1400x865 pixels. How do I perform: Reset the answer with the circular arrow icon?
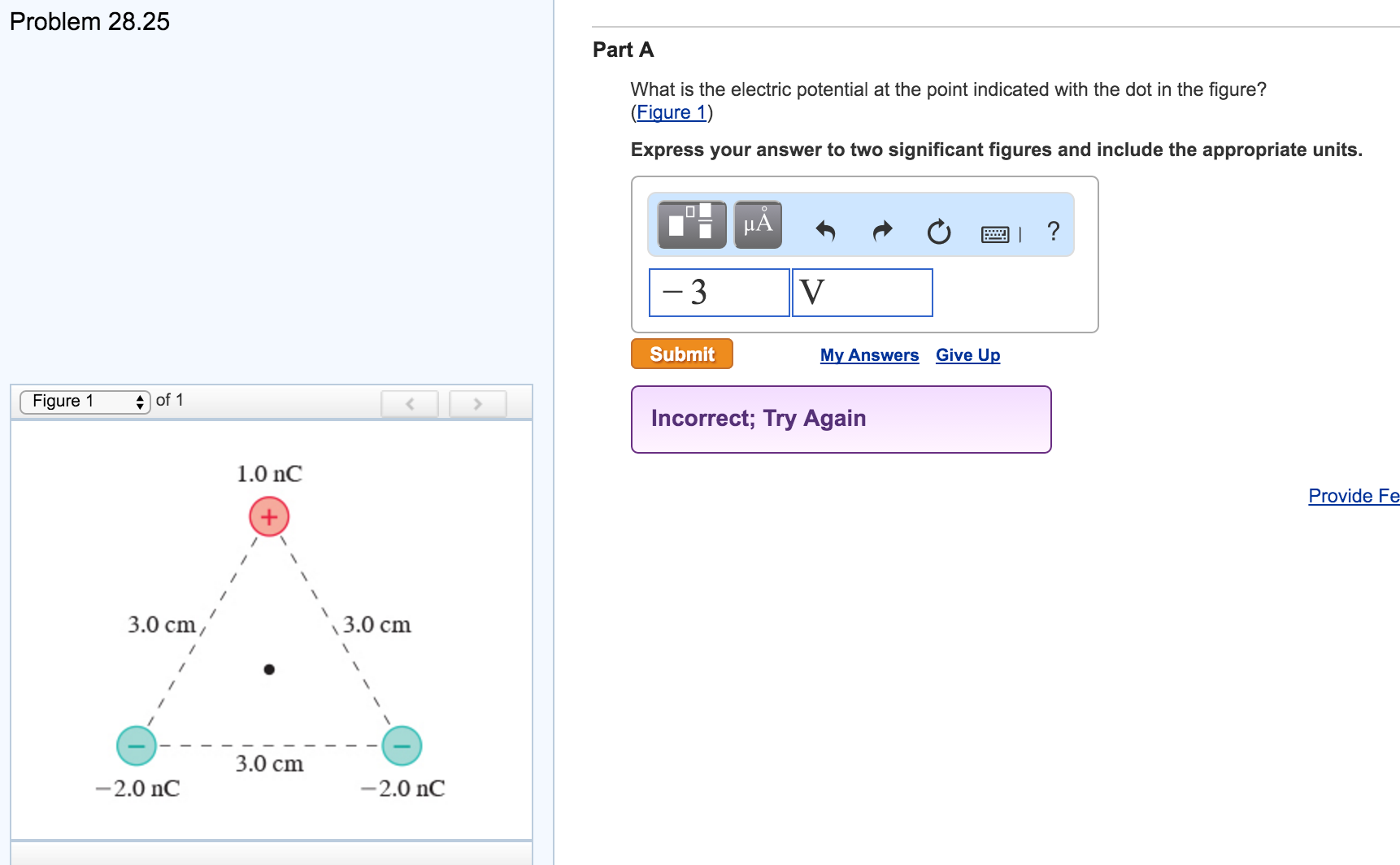(x=939, y=232)
